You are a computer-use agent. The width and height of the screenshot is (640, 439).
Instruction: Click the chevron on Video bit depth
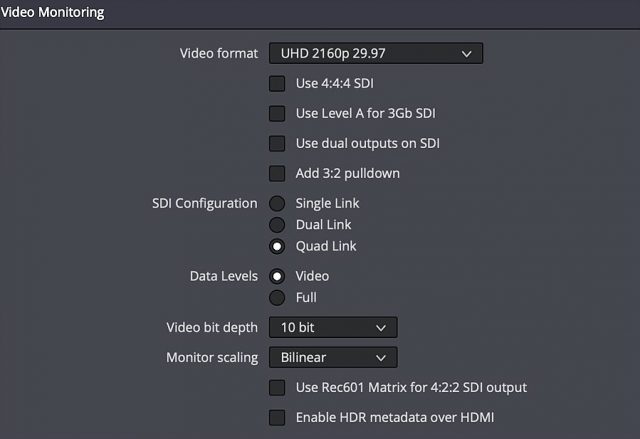tap(381, 328)
